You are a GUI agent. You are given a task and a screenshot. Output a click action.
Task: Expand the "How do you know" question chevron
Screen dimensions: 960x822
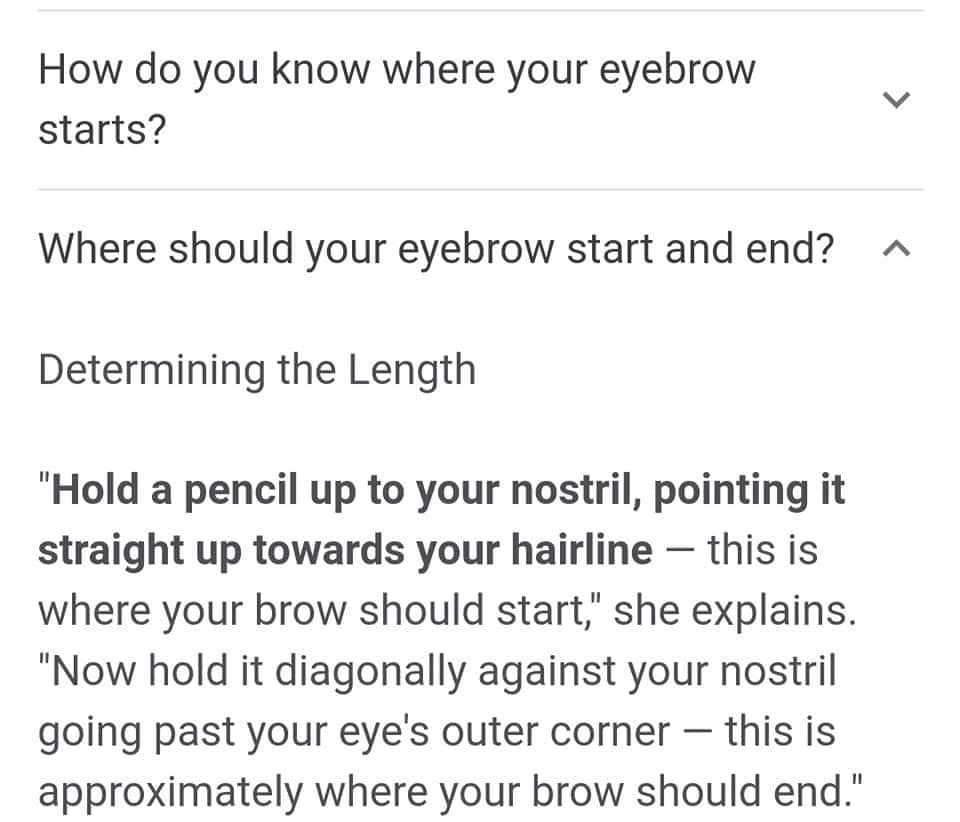897,99
